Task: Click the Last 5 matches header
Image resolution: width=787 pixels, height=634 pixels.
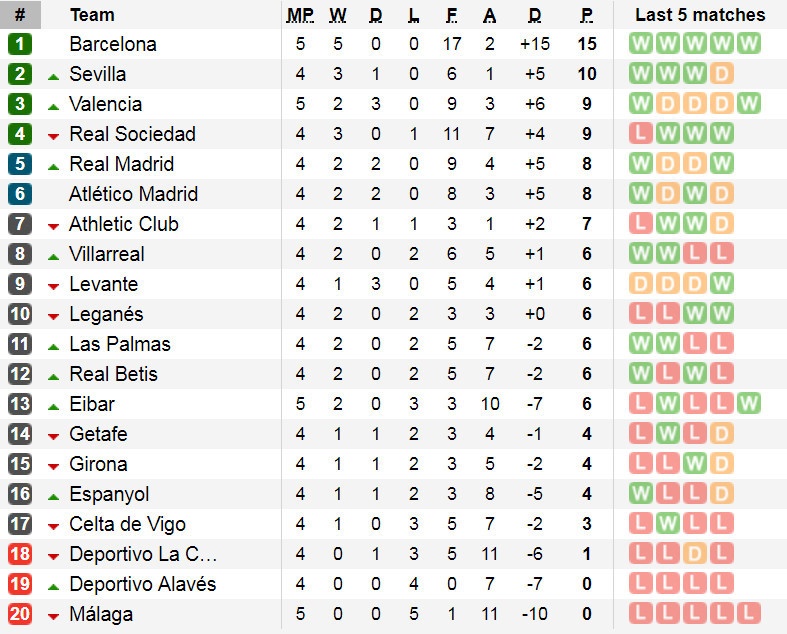Action: point(700,15)
